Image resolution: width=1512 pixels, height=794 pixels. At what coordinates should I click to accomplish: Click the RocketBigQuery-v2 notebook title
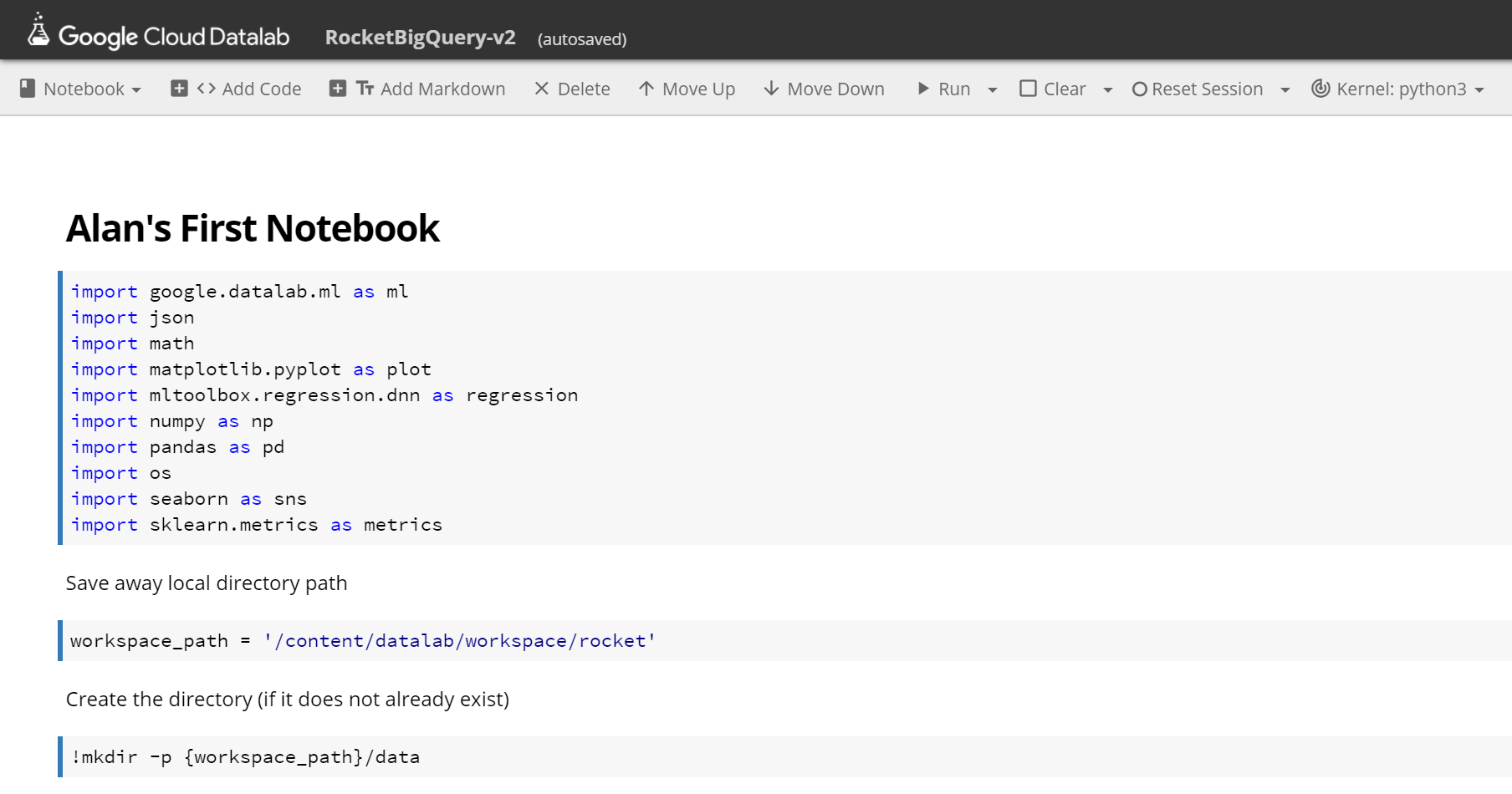(420, 38)
